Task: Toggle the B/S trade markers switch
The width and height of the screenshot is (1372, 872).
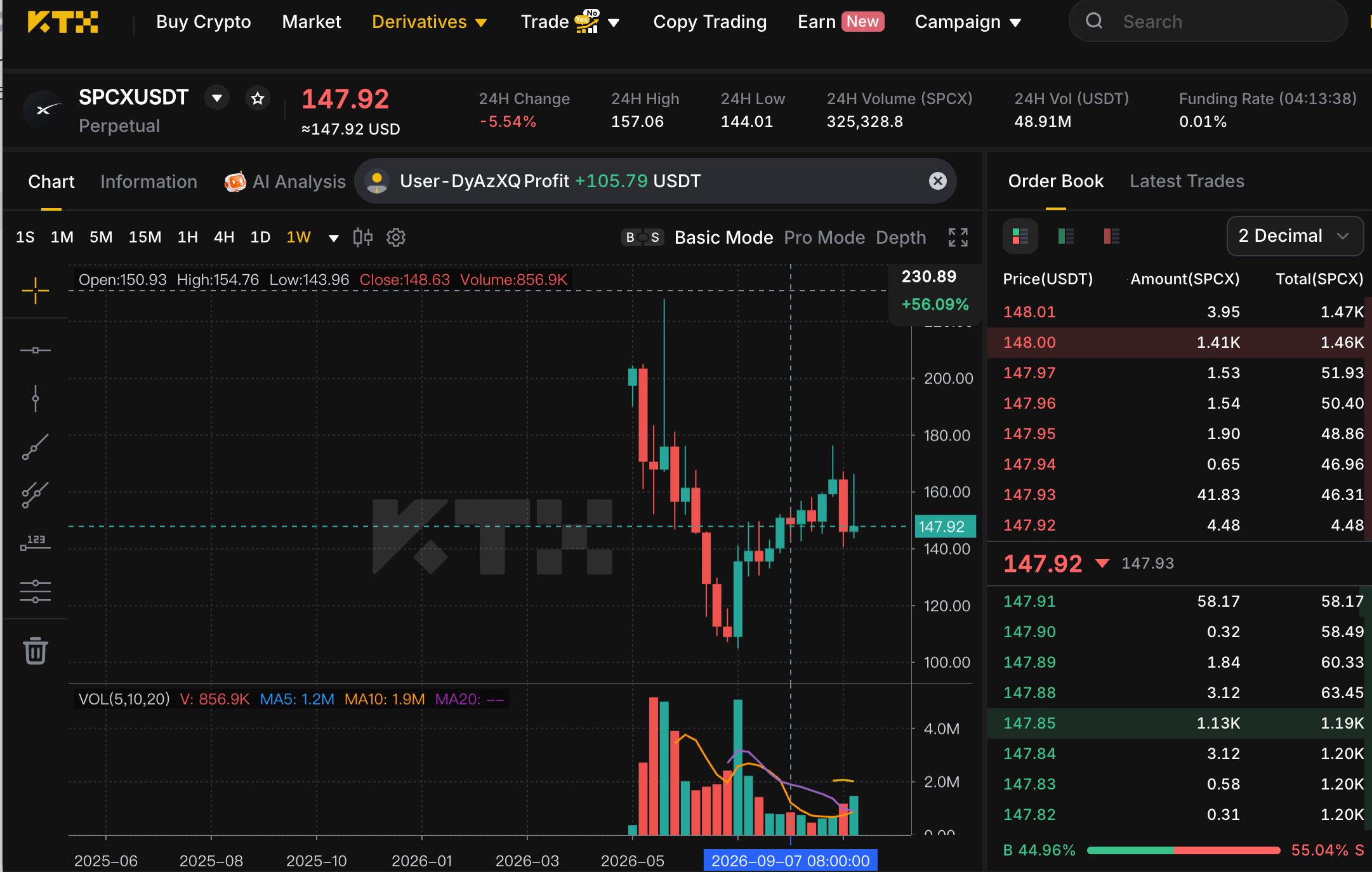Action: click(642, 237)
